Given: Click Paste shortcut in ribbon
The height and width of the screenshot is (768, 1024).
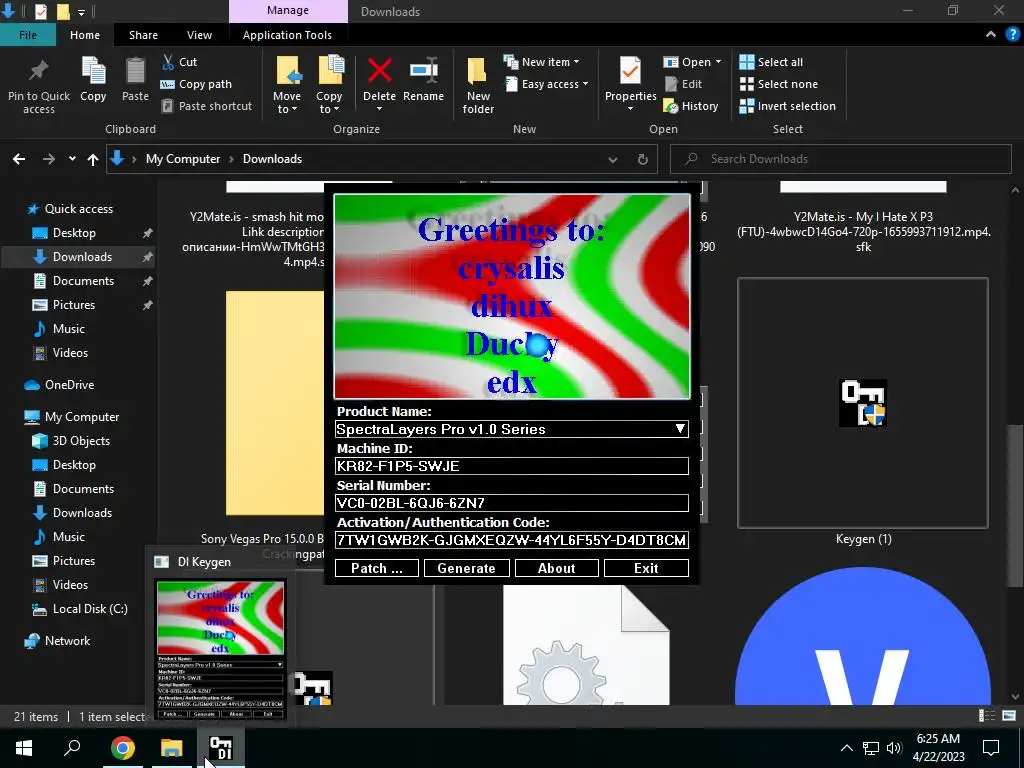Looking at the screenshot, I should click(x=206, y=106).
